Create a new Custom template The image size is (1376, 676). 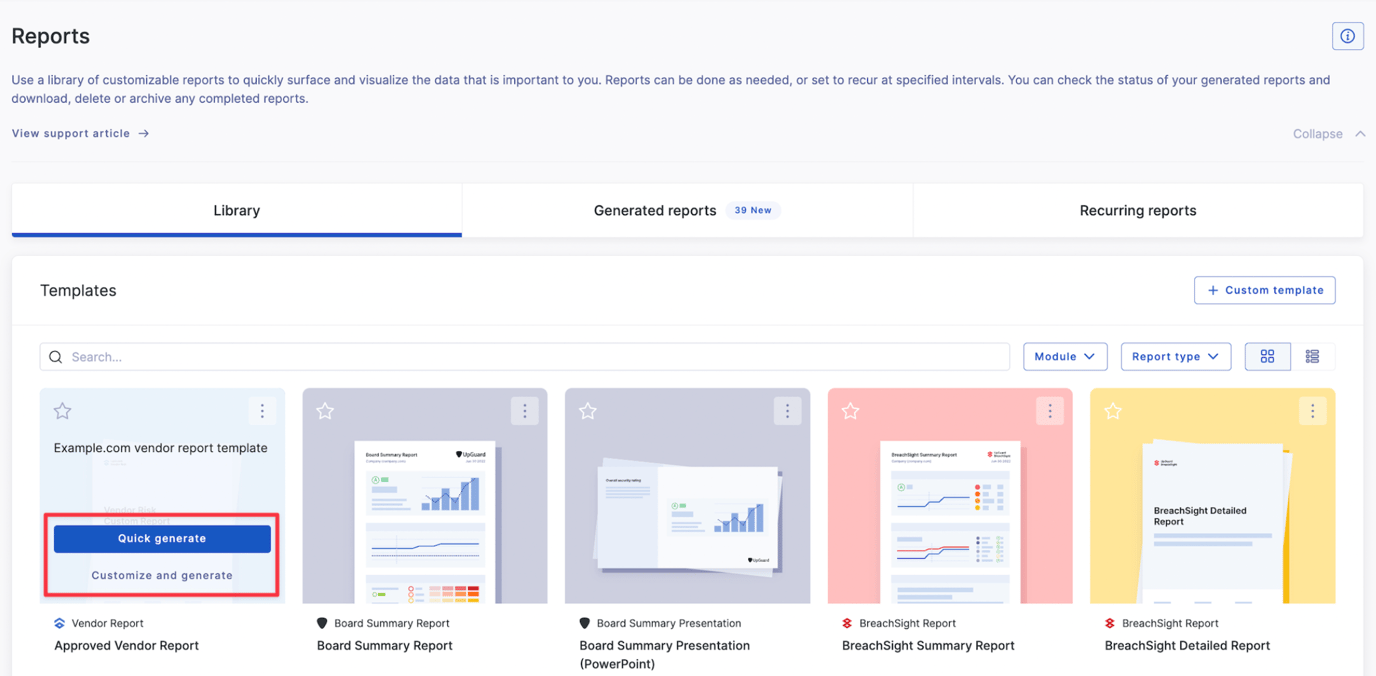1264,290
